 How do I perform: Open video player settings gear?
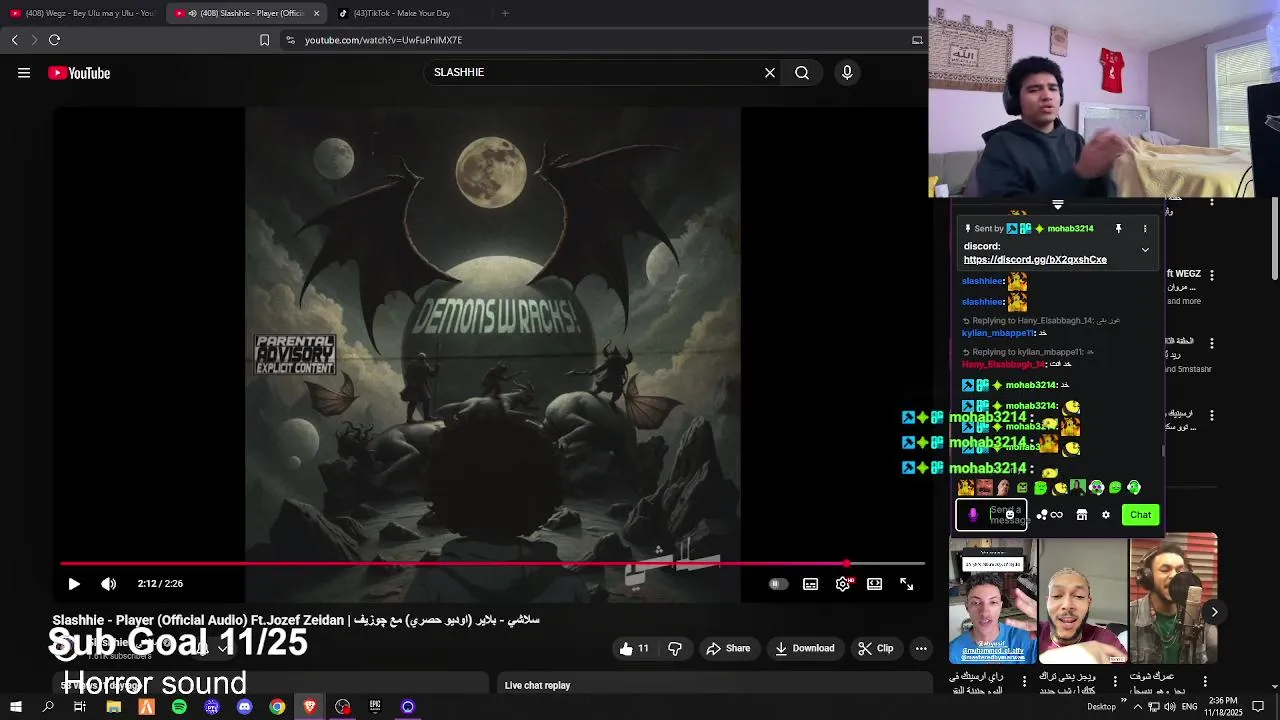click(x=843, y=584)
